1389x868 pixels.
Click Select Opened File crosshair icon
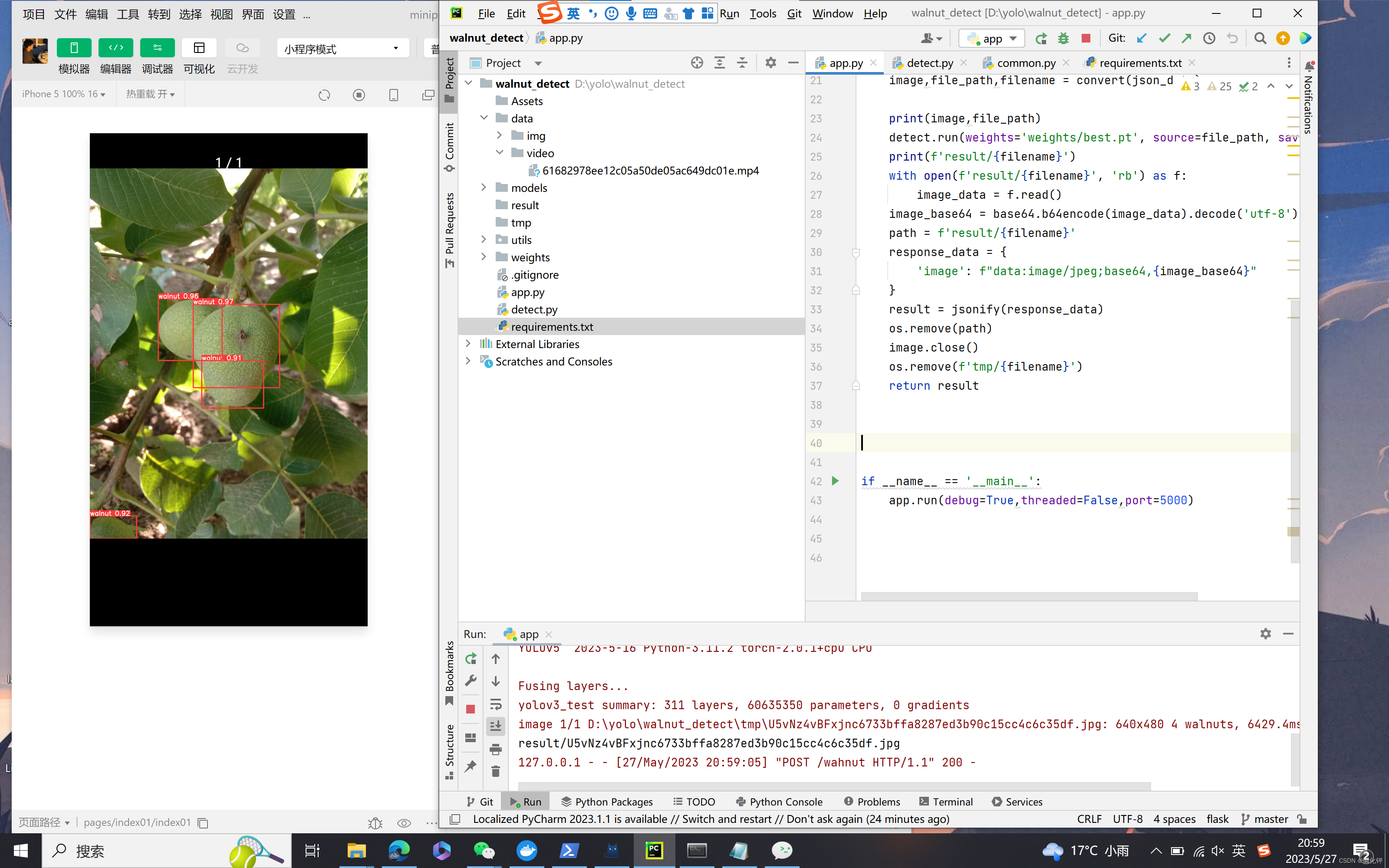pyautogui.click(x=697, y=63)
